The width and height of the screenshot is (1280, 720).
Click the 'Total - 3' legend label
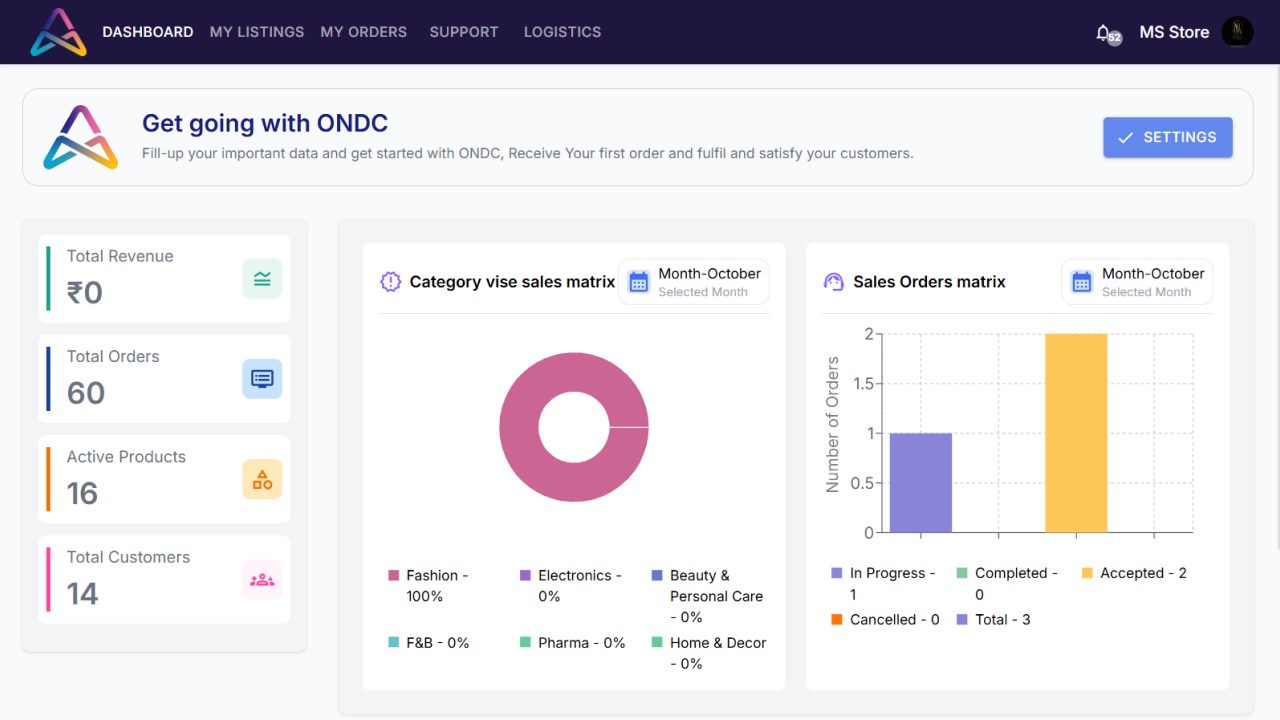[x=1003, y=619]
